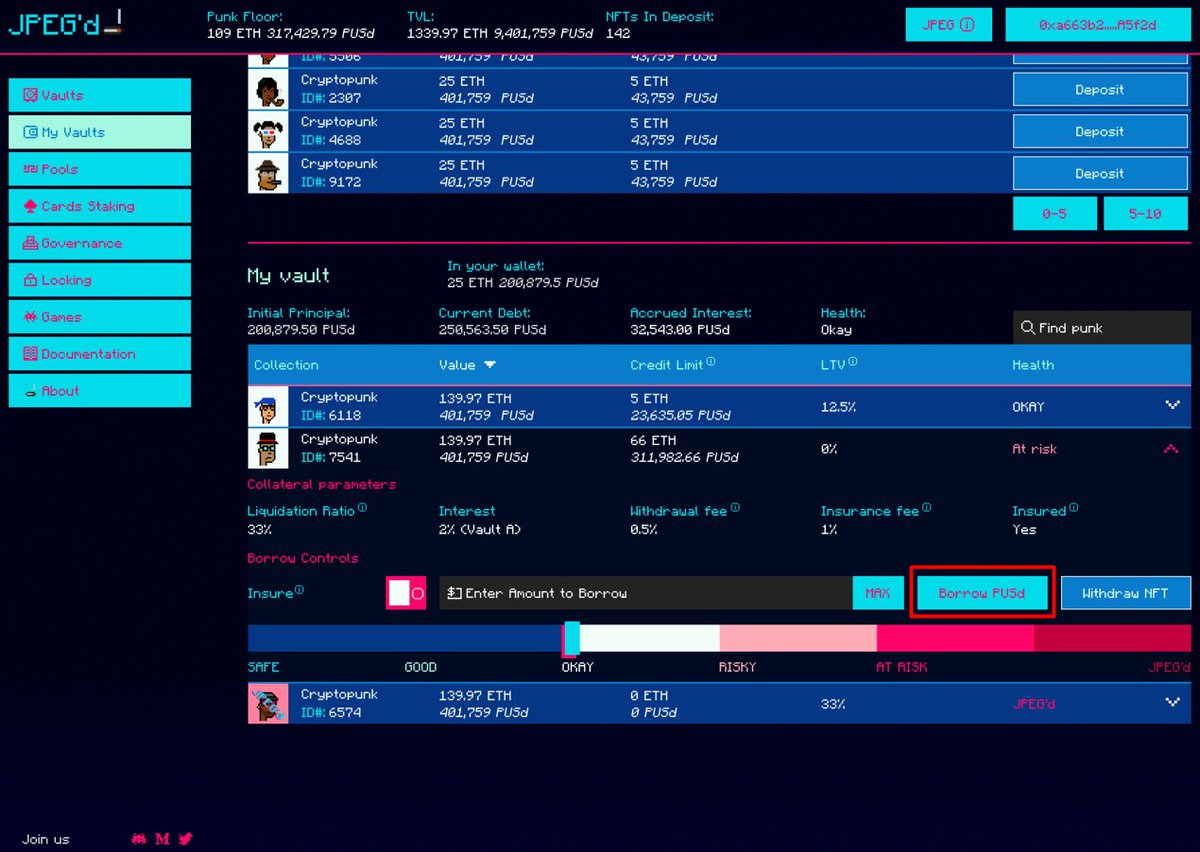Click the Value column sort arrow
Viewport: 1200px width, 852px height.
[x=490, y=365]
